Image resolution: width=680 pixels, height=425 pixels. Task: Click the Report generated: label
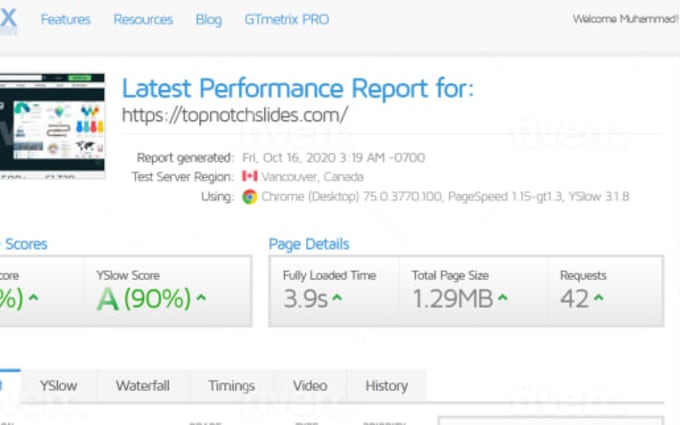[x=185, y=157]
